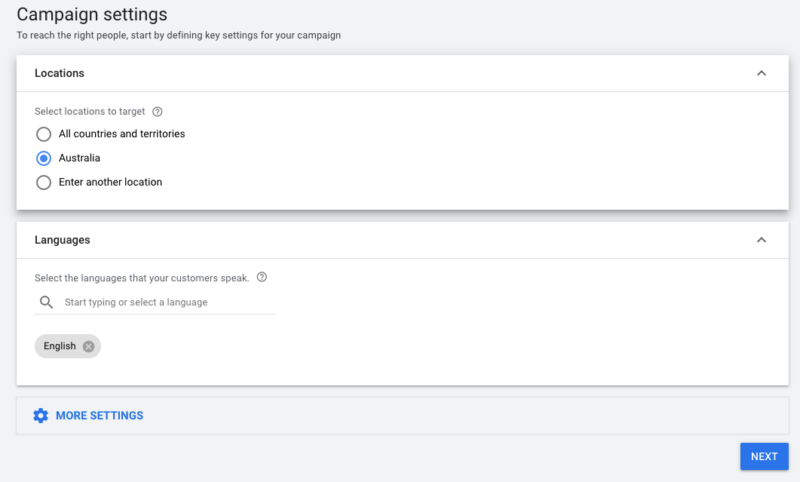Click help icon beside languages customers speak

click(x=262, y=278)
